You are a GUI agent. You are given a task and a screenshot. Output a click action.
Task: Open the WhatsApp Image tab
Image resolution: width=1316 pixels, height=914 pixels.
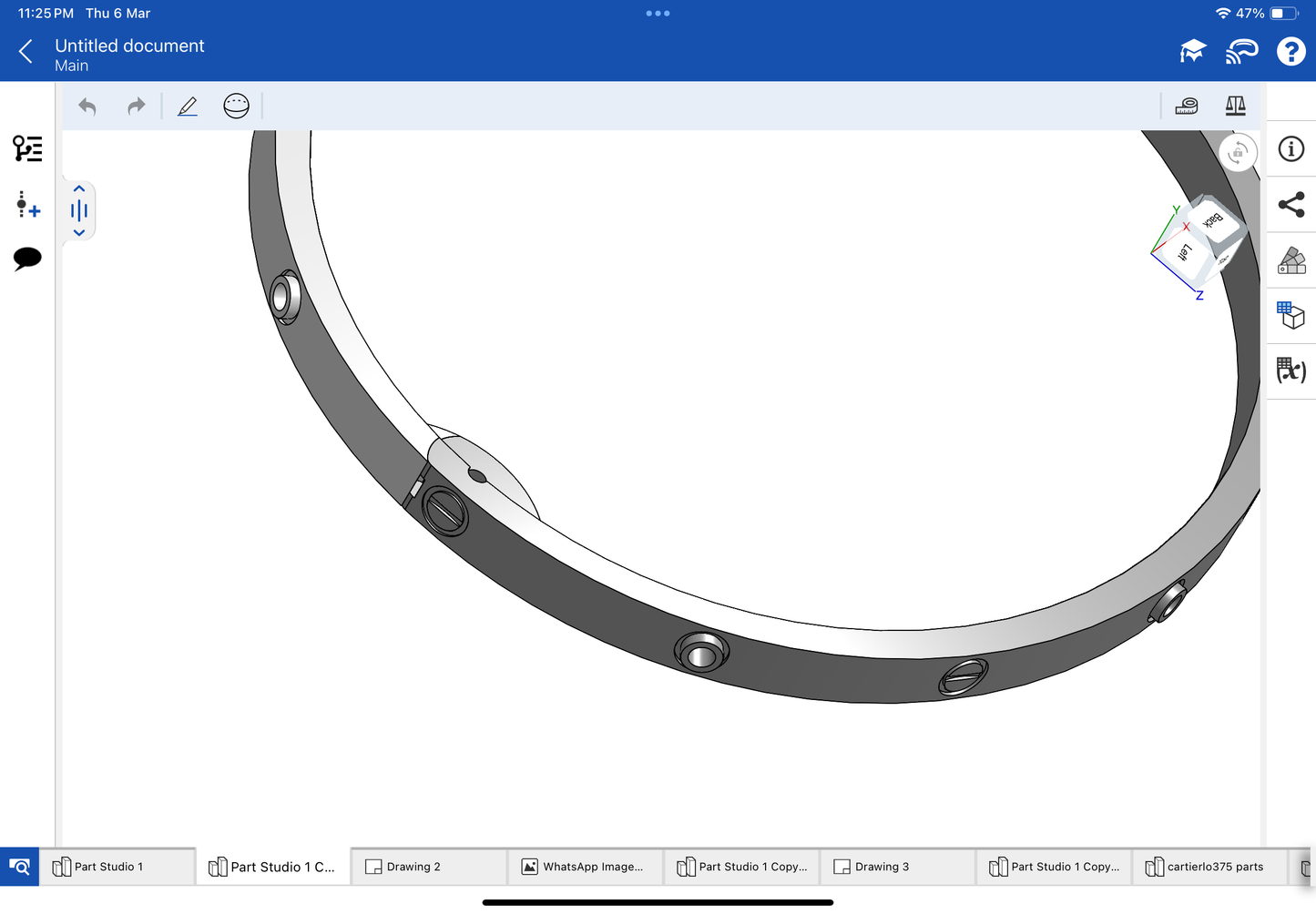tap(584, 867)
